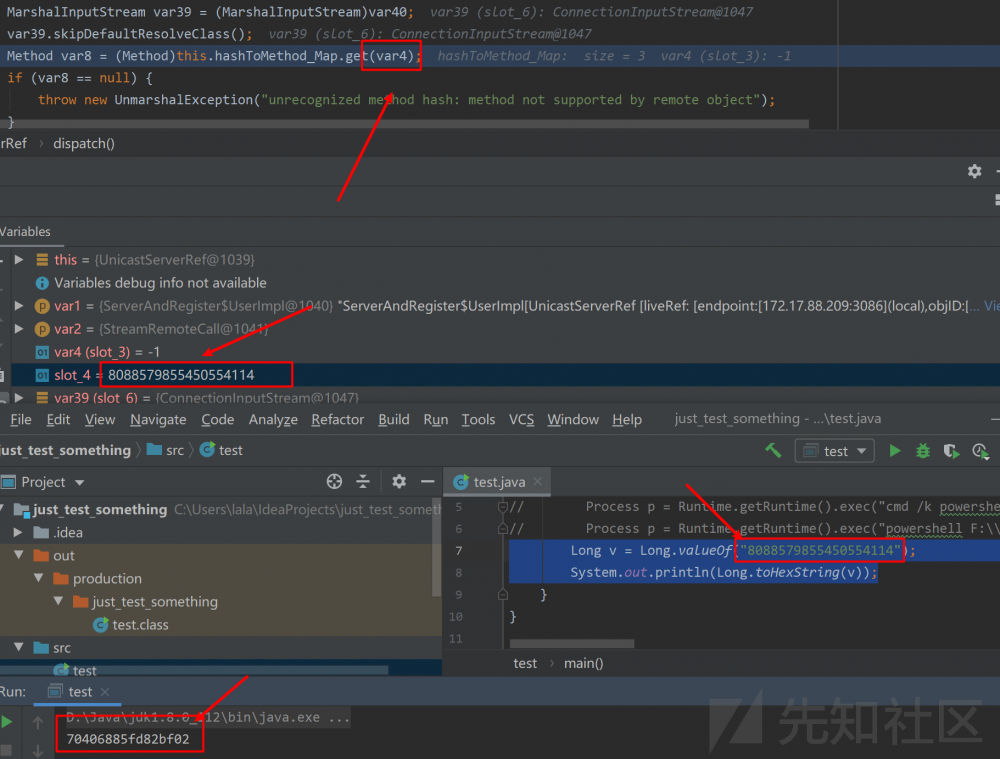This screenshot has width=1000, height=759.
Task: Click the test class breadcrumb in navigation bar
Action: tap(221, 450)
